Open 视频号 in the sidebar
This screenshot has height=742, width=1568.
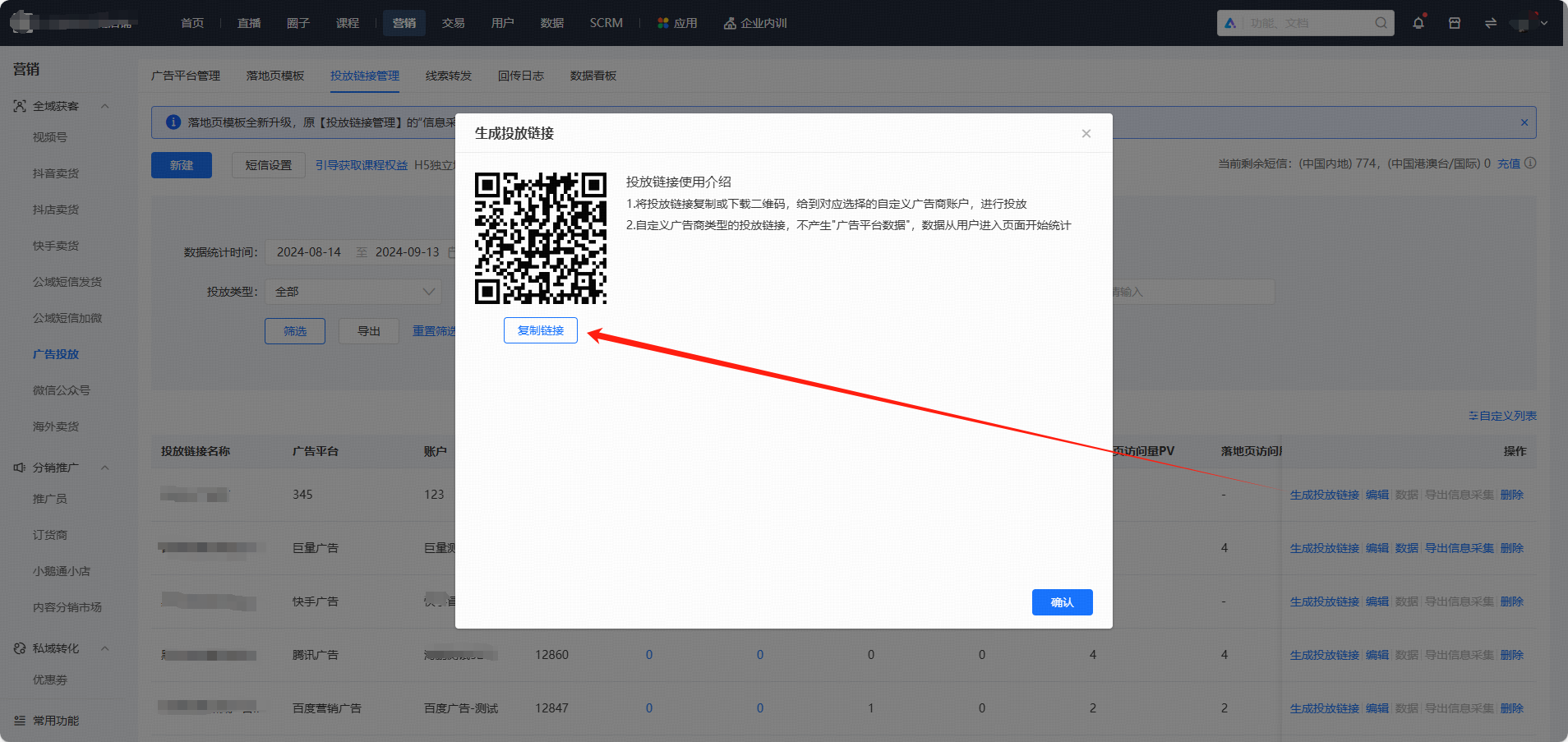50,137
